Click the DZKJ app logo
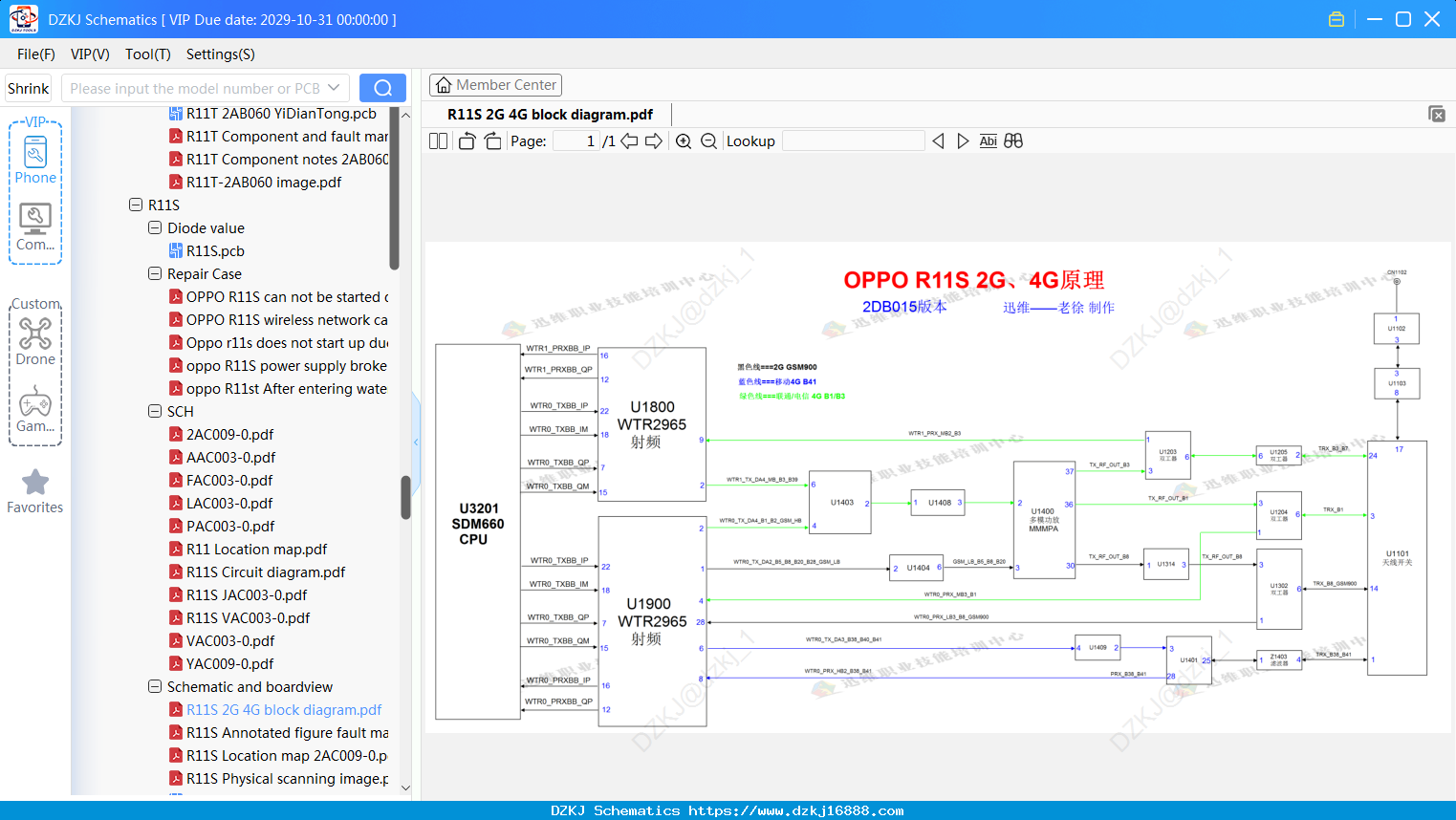This screenshot has height=820, width=1456. (x=23, y=19)
